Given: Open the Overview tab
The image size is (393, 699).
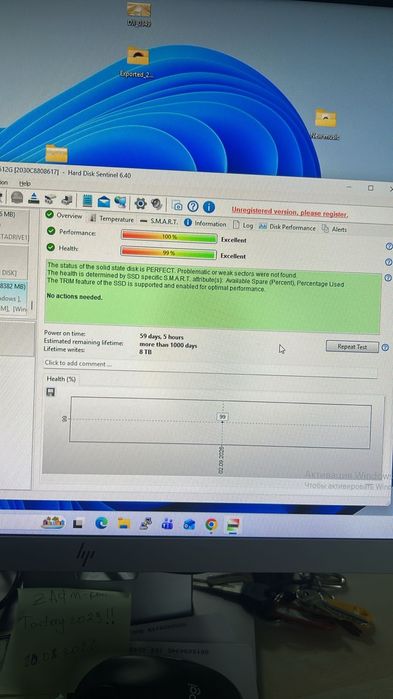Looking at the screenshot, I should click(64, 215).
